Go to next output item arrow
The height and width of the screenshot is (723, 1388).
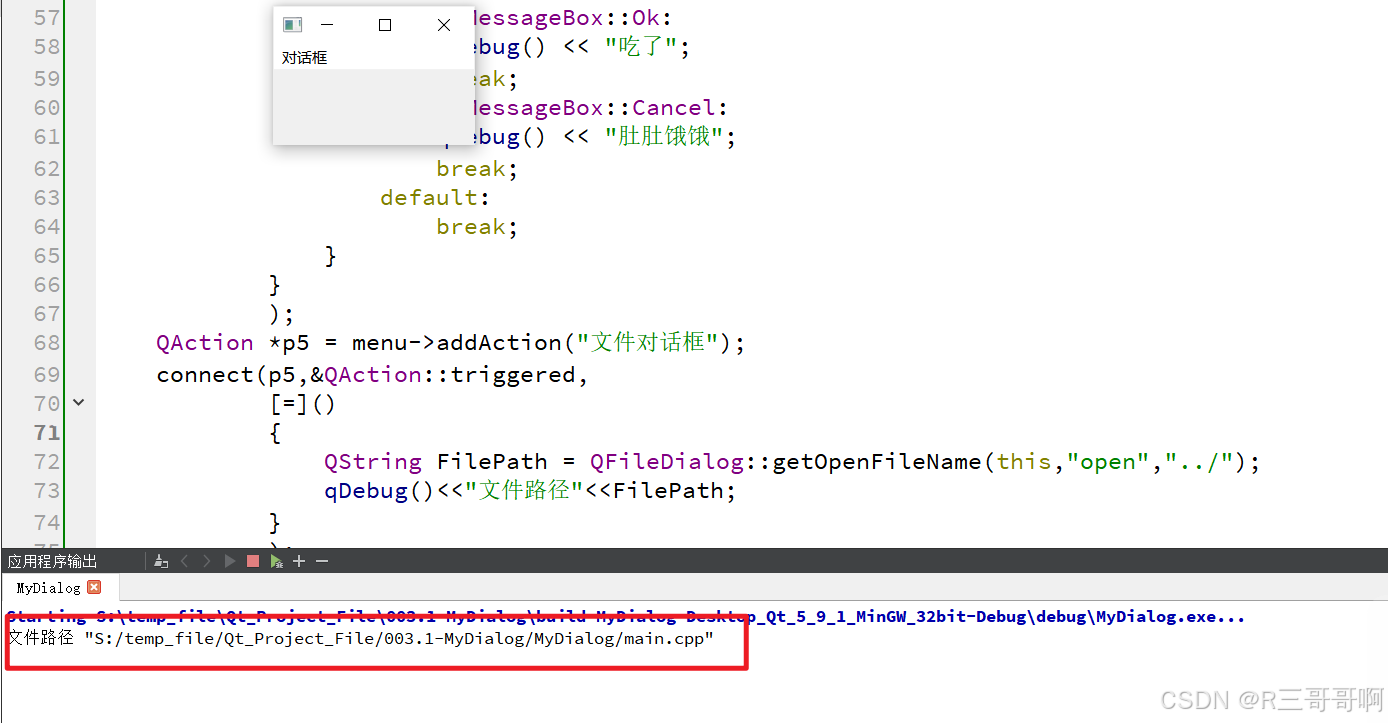point(207,562)
